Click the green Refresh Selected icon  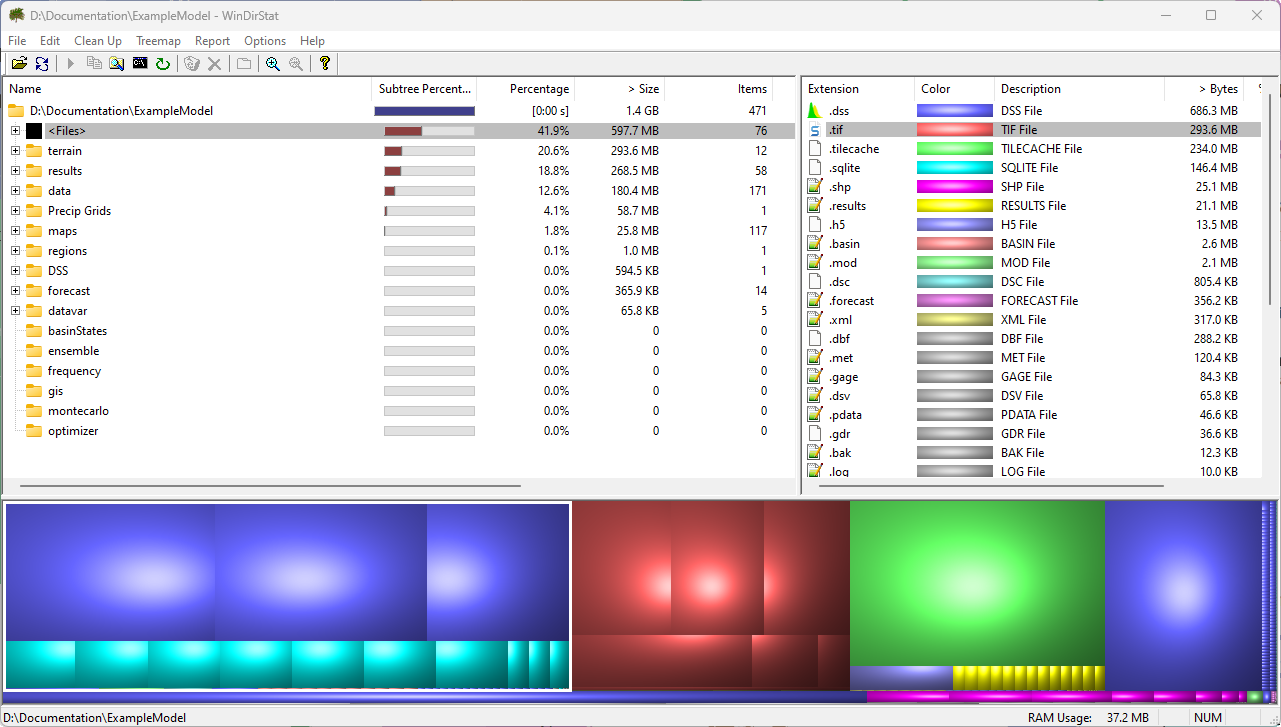[x=163, y=64]
